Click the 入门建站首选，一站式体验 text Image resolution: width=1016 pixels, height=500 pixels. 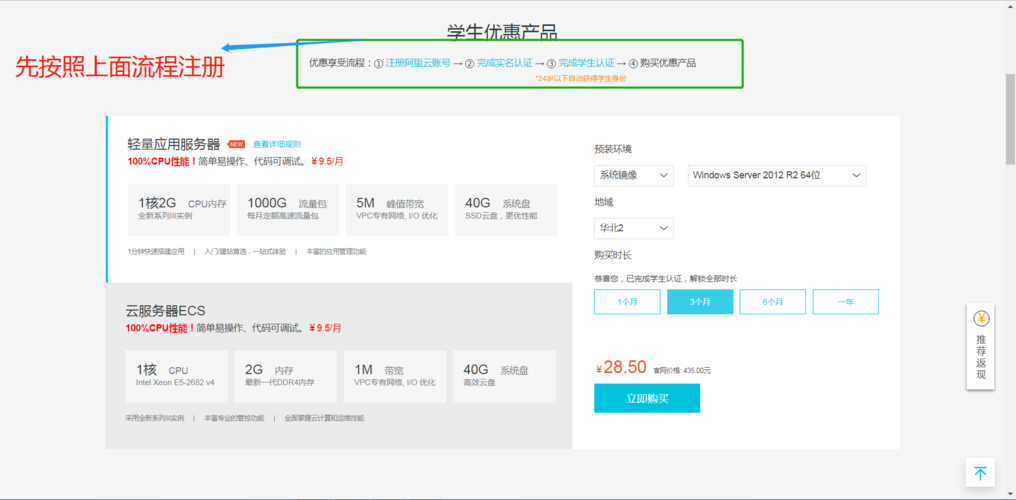(244, 251)
